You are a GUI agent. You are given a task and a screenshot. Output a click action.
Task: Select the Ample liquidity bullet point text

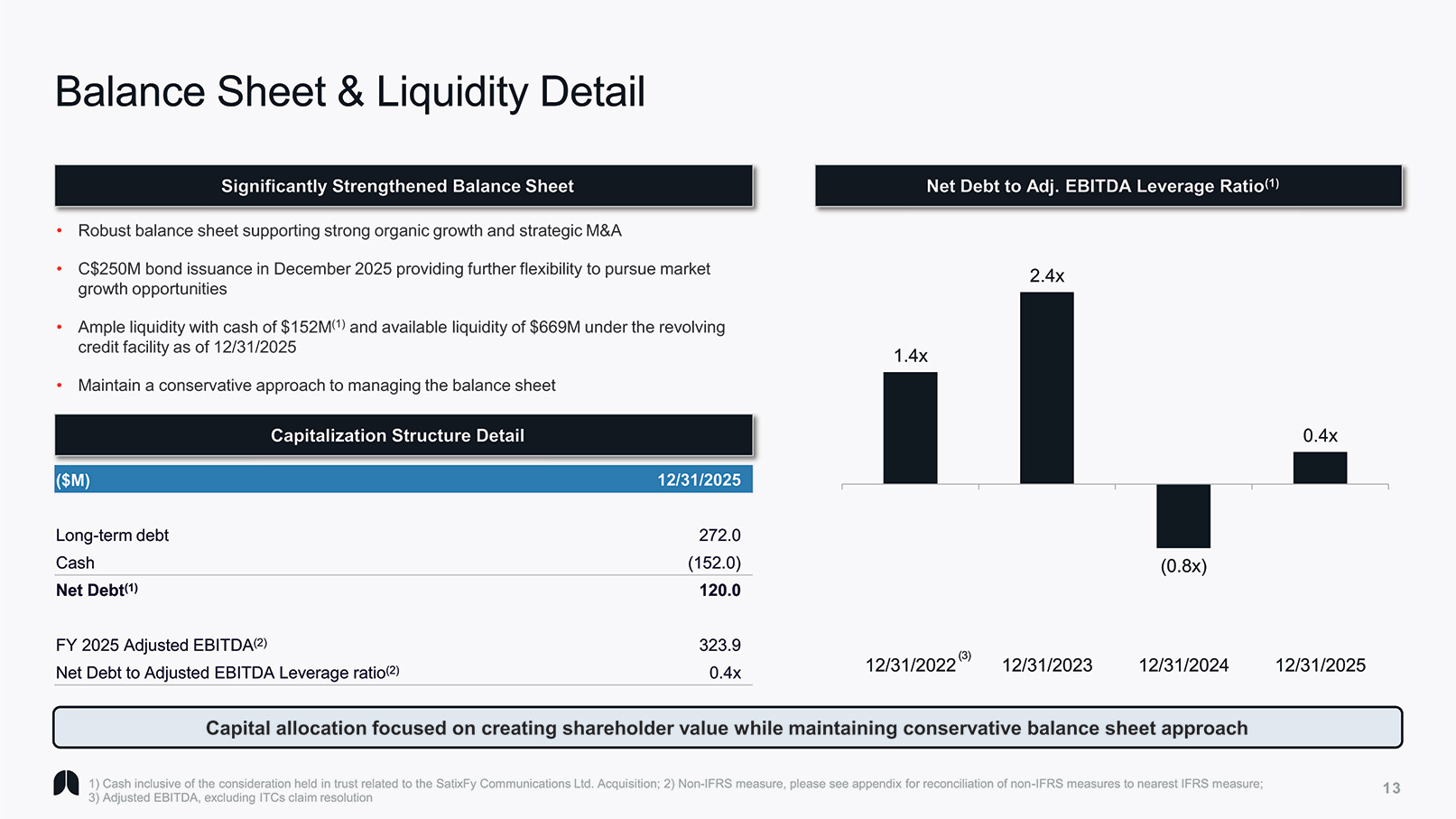[401, 337]
